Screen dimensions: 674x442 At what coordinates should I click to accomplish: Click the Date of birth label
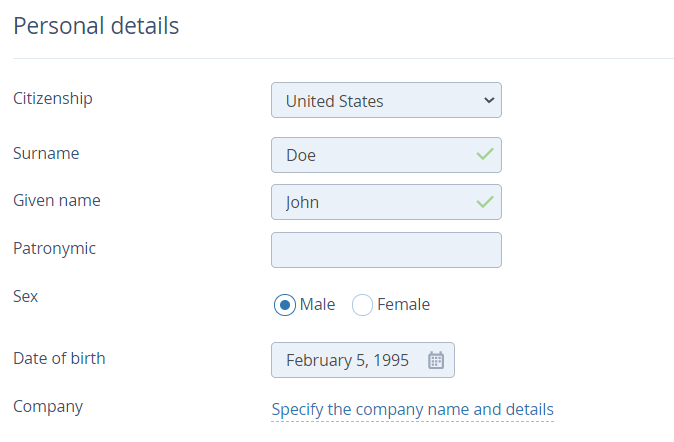tap(59, 358)
